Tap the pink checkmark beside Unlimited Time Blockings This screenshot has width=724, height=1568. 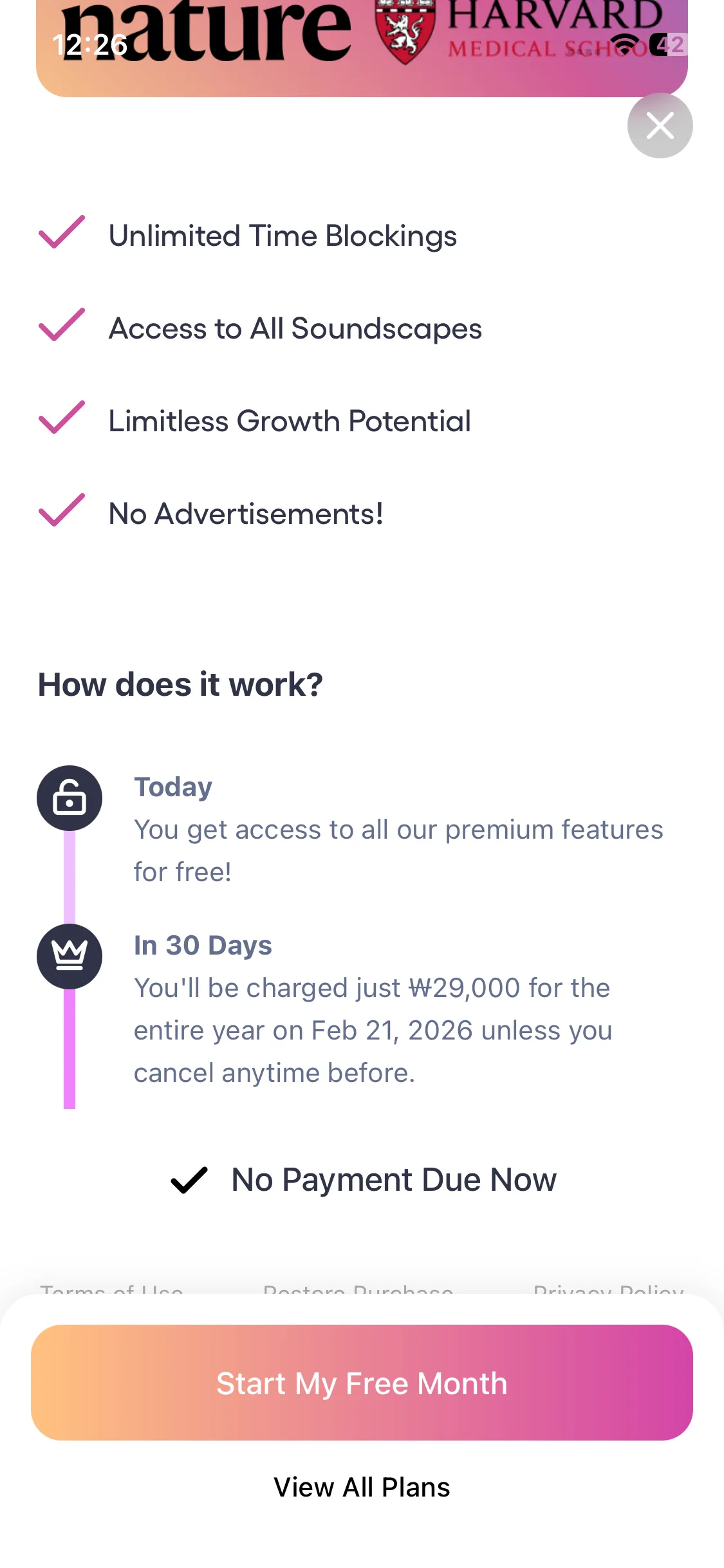coord(62,232)
